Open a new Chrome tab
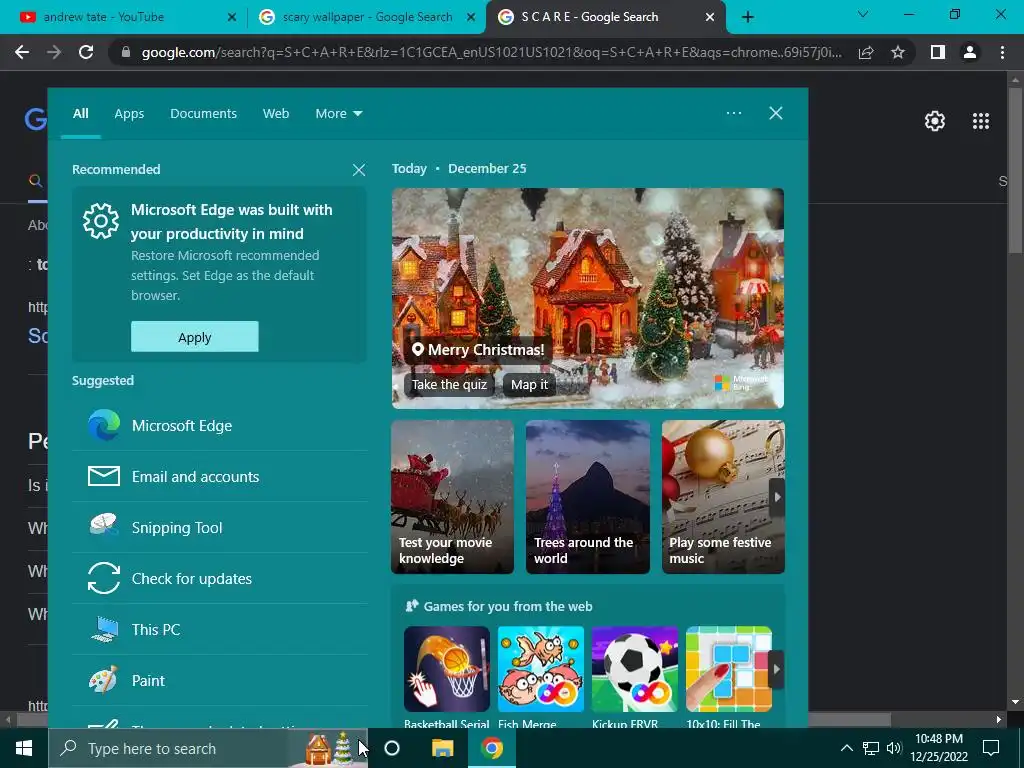1024x768 pixels. click(x=748, y=17)
